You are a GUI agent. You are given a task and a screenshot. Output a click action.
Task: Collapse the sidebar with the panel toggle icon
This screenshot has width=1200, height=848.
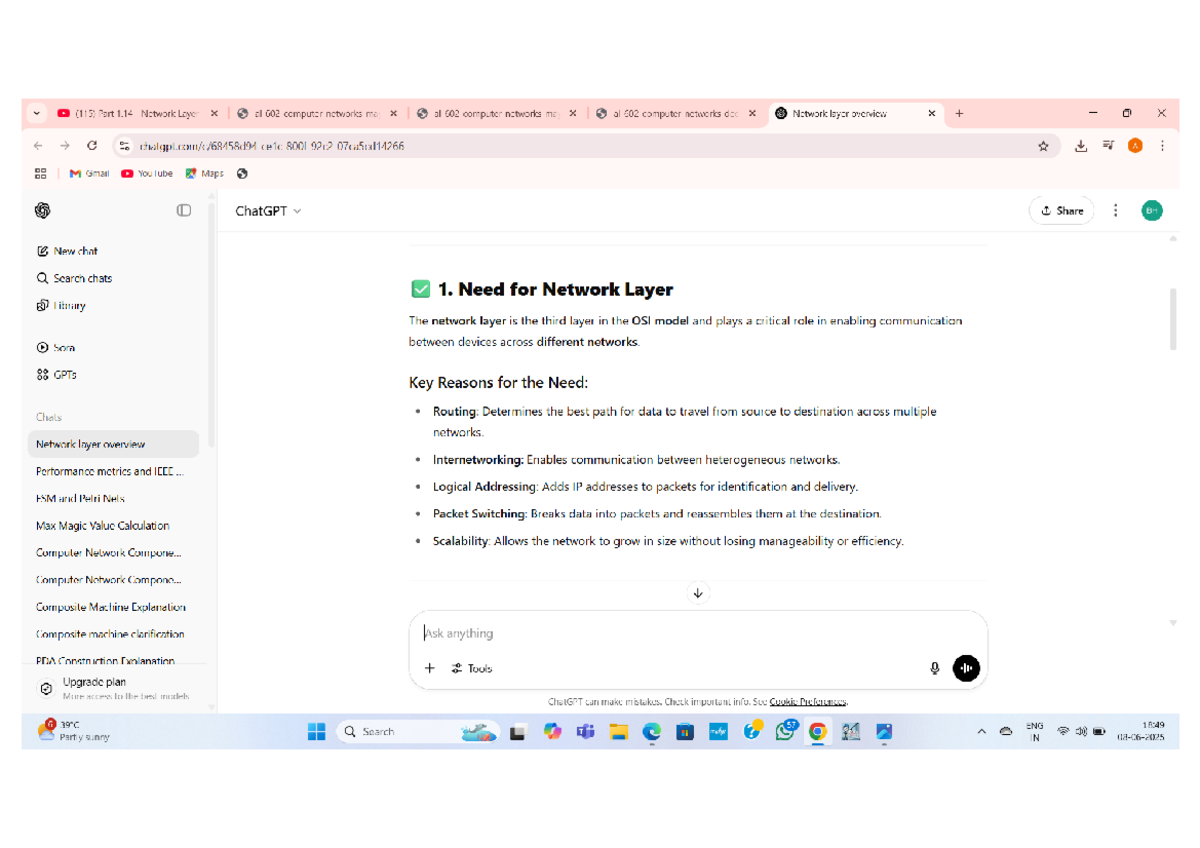[x=184, y=210]
